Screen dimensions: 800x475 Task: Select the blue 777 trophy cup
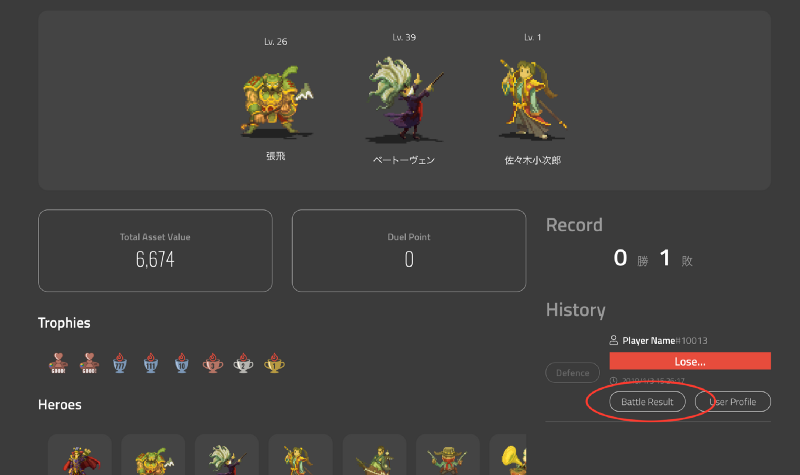click(120, 363)
